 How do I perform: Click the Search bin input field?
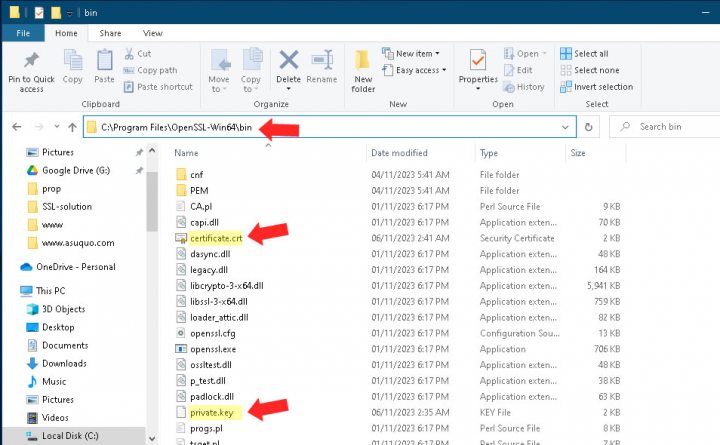tap(670, 127)
